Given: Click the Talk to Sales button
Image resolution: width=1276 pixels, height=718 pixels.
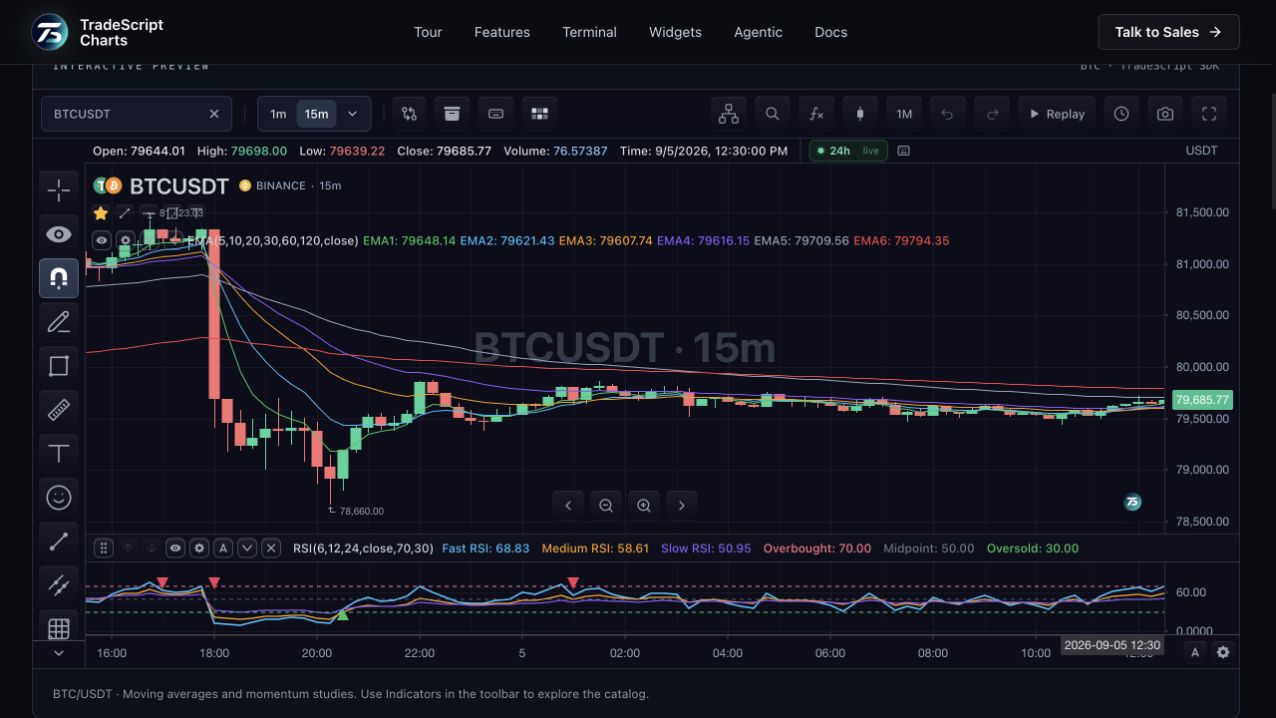Looking at the screenshot, I should [1168, 32].
